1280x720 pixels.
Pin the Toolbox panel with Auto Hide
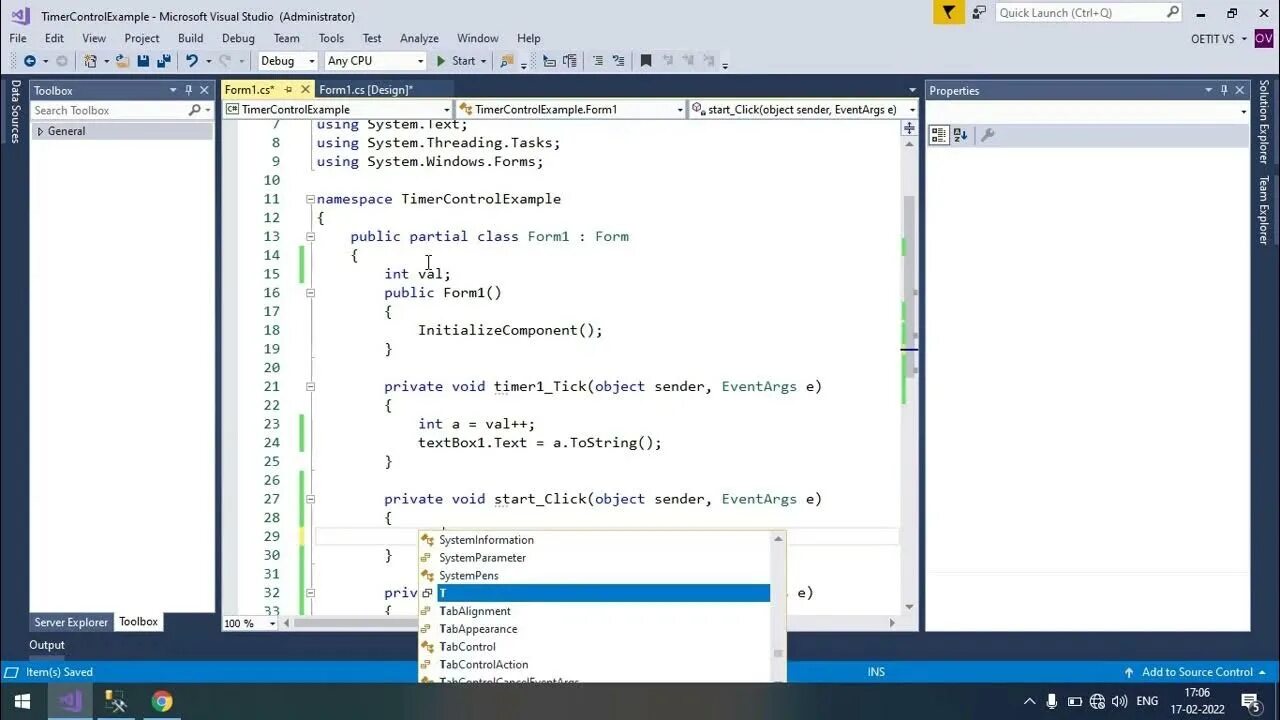(189, 90)
